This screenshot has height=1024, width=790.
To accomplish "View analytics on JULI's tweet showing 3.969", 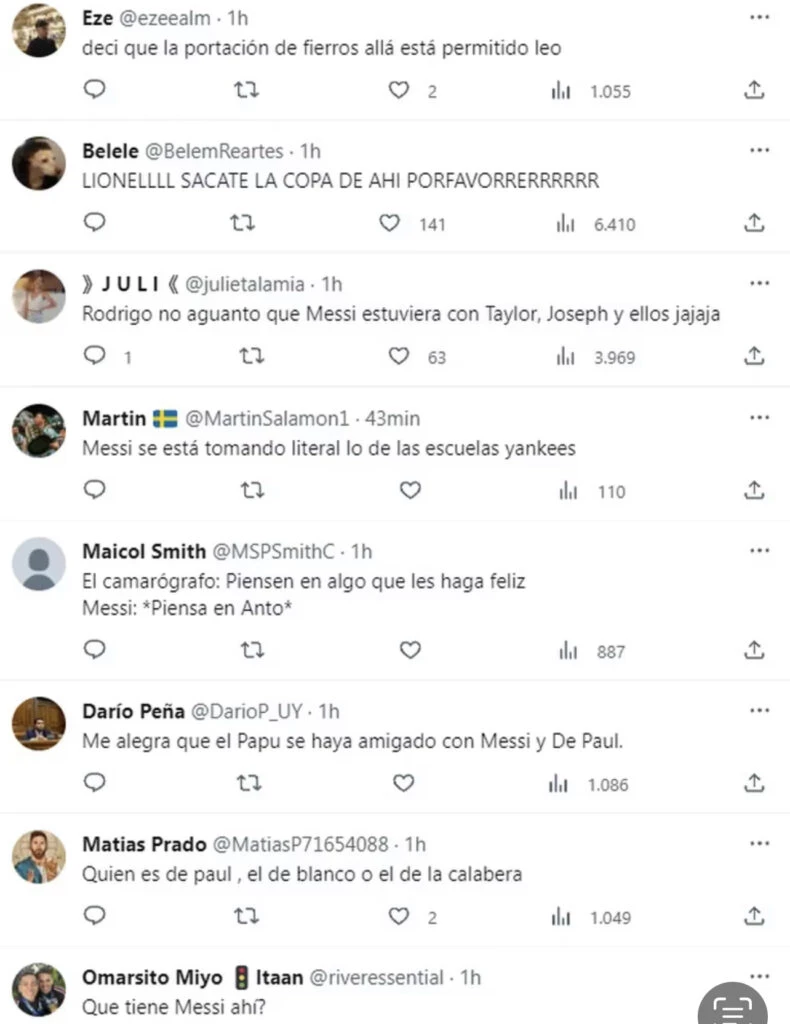I will click(x=567, y=357).
